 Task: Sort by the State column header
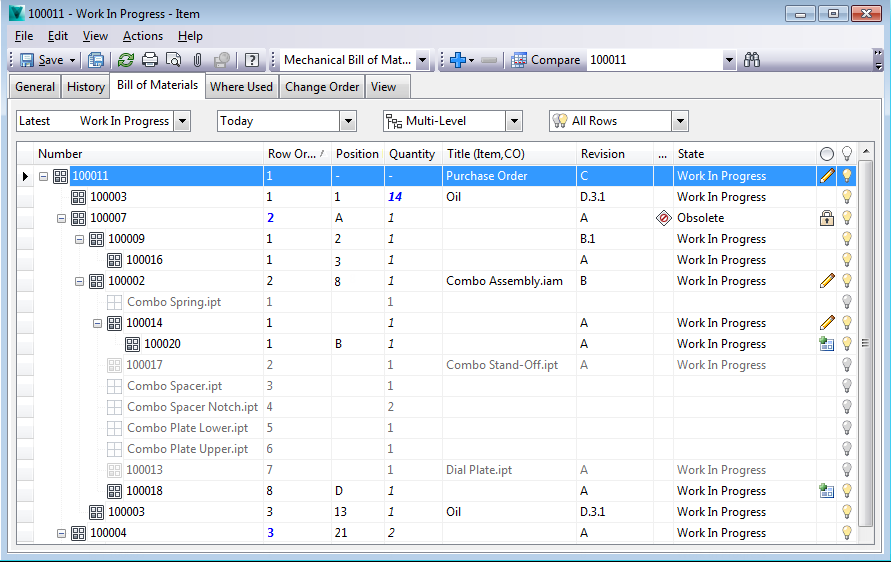click(x=744, y=154)
